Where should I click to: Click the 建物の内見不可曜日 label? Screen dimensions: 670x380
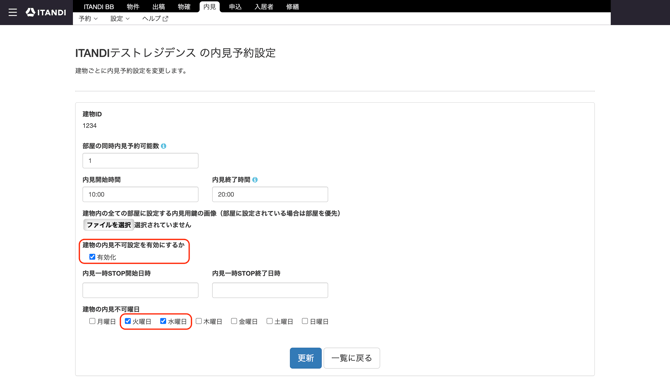click(111, 309)
